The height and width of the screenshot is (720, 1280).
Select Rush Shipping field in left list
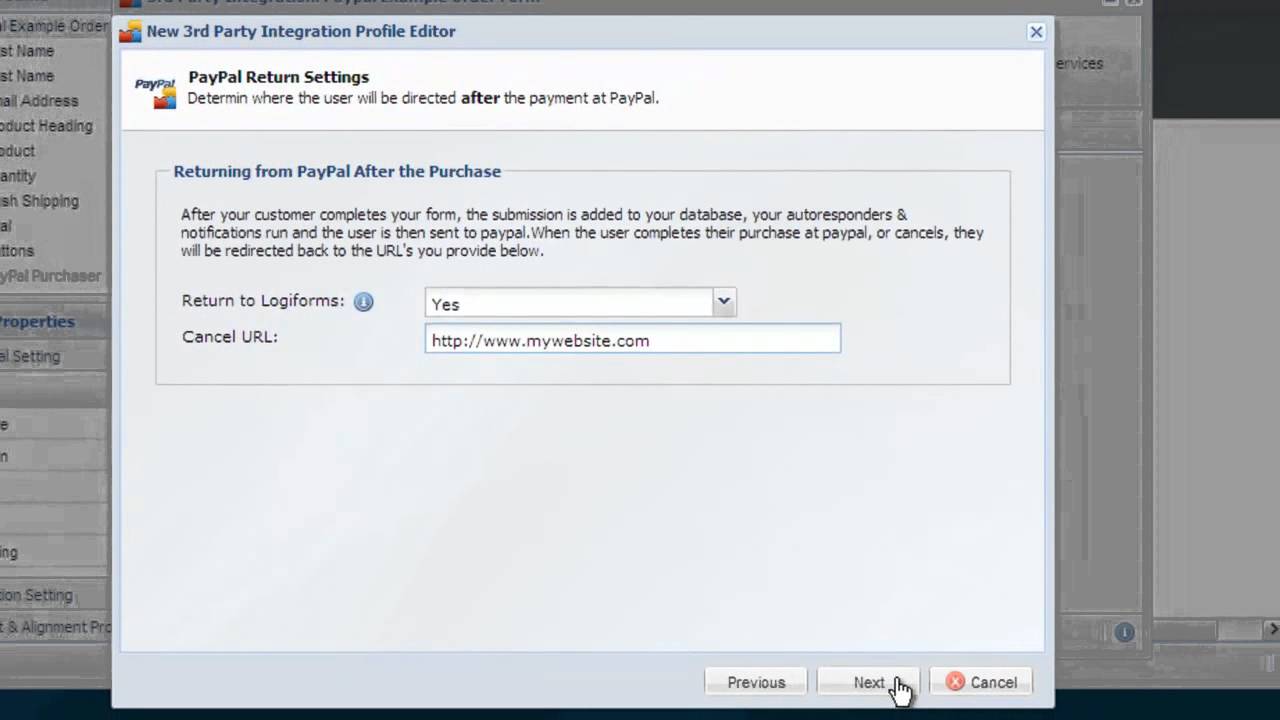39,201
